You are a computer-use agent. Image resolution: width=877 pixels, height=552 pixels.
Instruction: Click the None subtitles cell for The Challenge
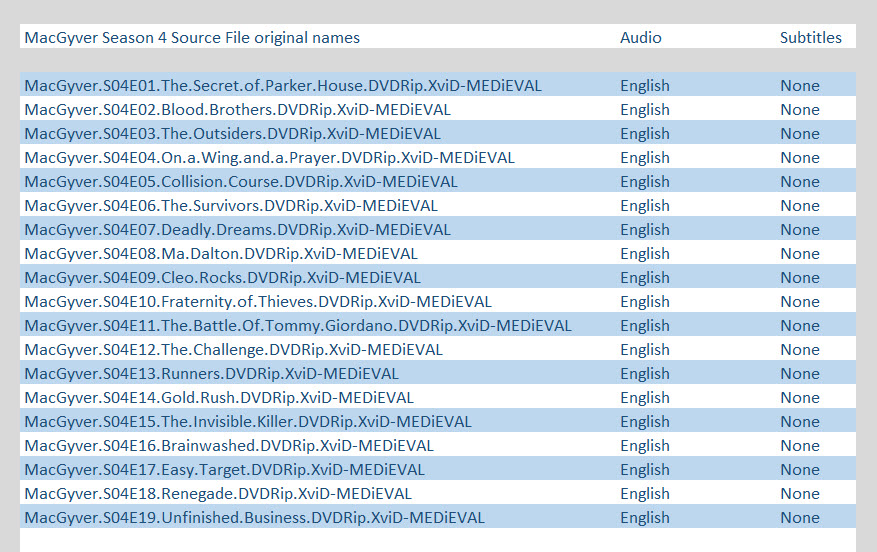click(800, 350)
